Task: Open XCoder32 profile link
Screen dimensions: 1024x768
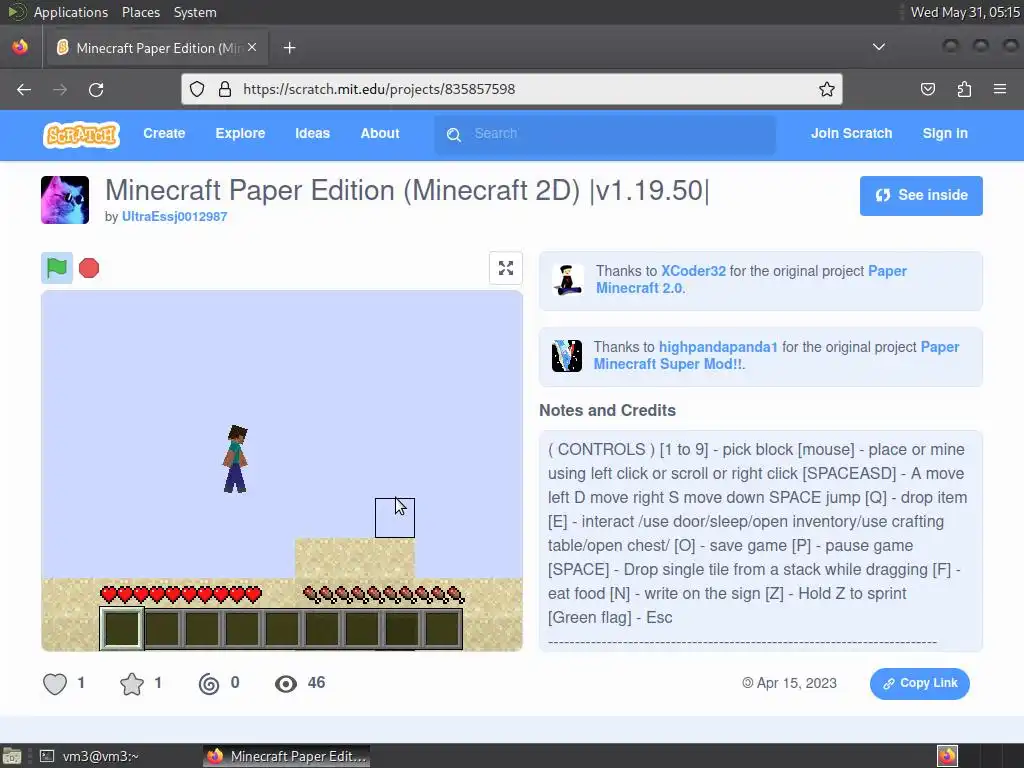Action: [694, 271]
